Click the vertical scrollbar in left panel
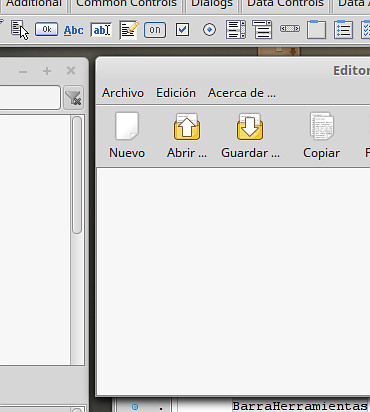Viewport: 370px width, 412px height. pyautogui.click(x=77, y=175)
